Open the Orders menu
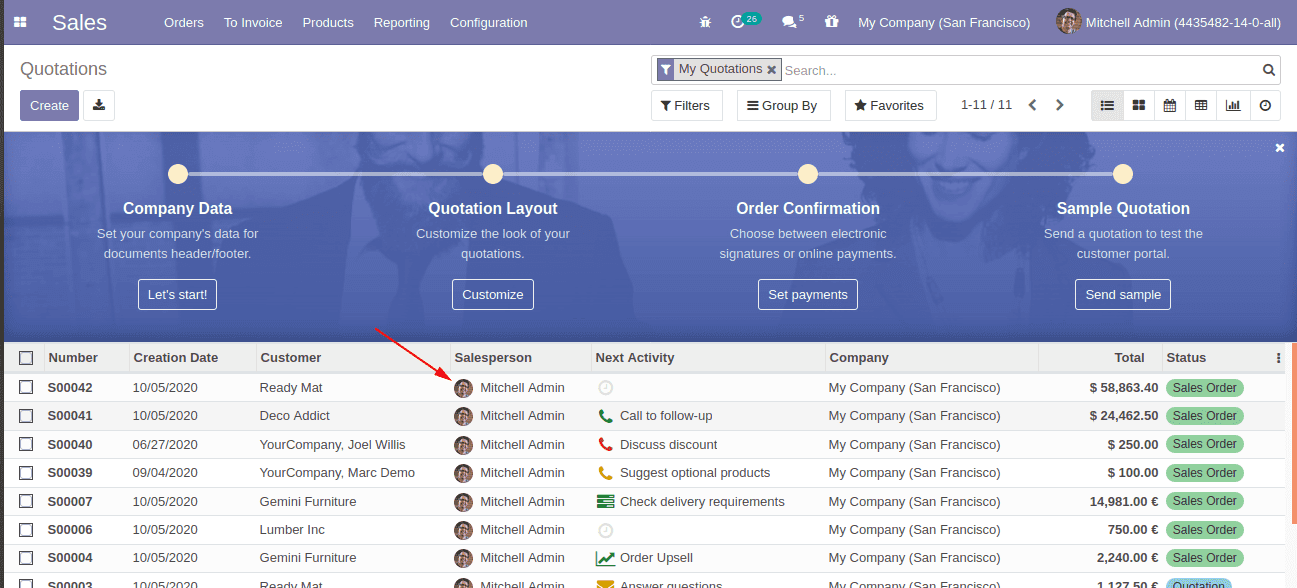The width and height of the screenshot is (1297, 588). tap(184, 22)
